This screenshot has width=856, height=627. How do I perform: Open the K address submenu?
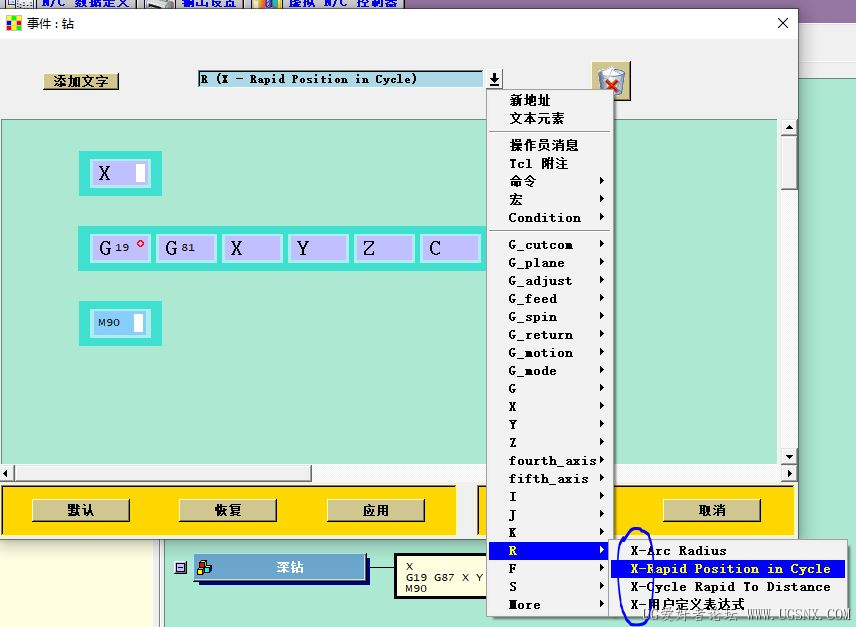(550, 533)
